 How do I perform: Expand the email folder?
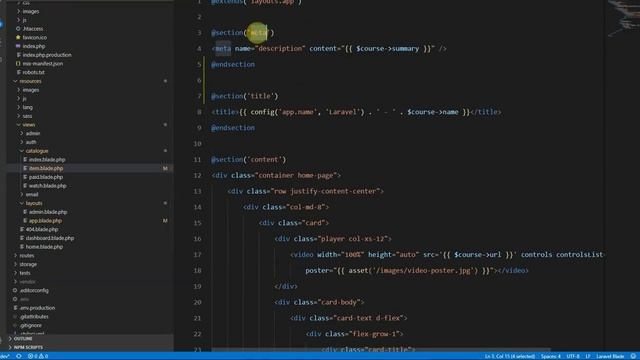(32, 194)
